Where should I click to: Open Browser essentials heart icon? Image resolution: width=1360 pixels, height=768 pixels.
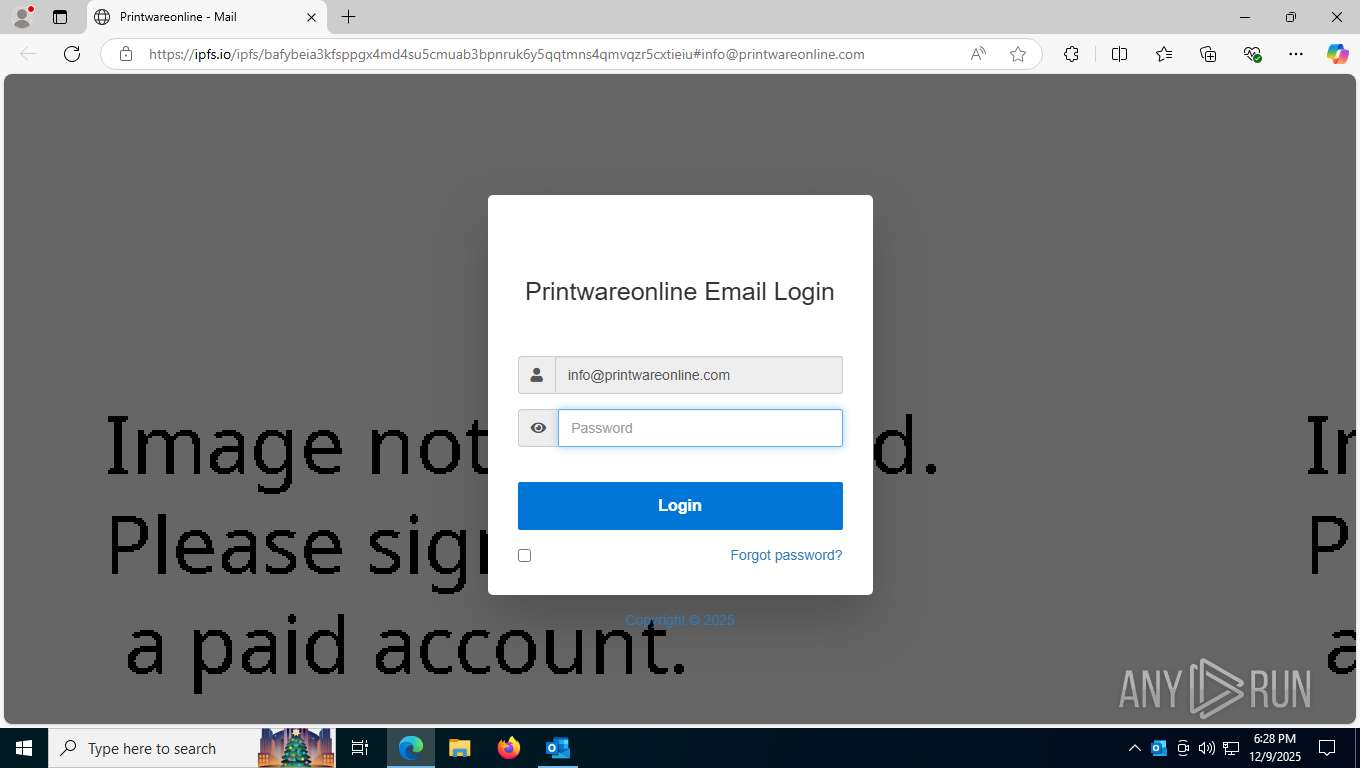pyautogui.click(x=1252, y=54)
